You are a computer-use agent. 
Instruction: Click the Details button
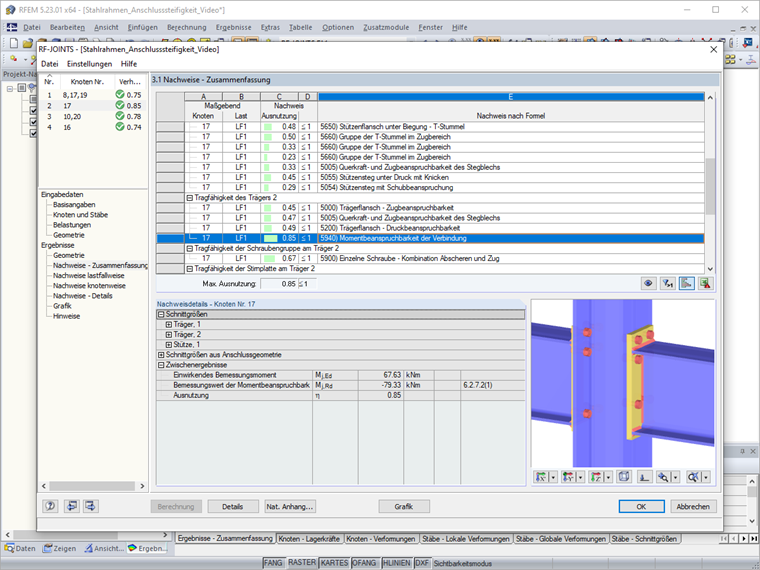(x=233, y=507)
